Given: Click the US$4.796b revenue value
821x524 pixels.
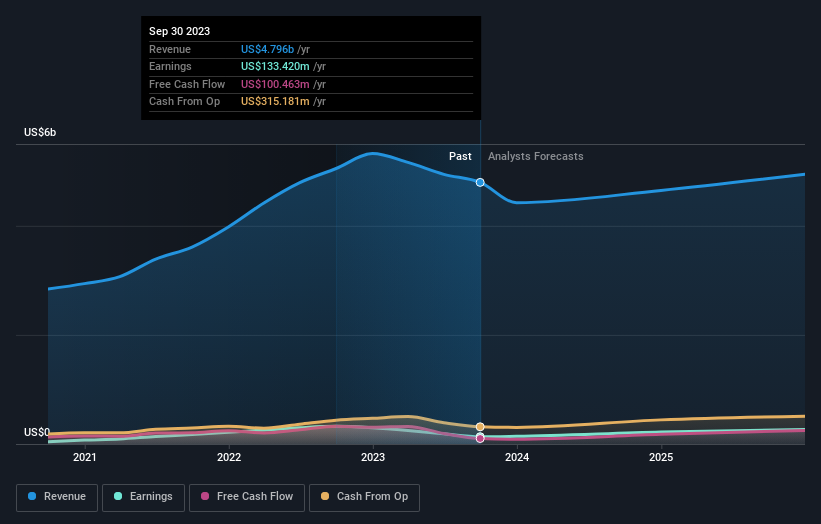Looking at the screenshot, I should pos(267,49).
